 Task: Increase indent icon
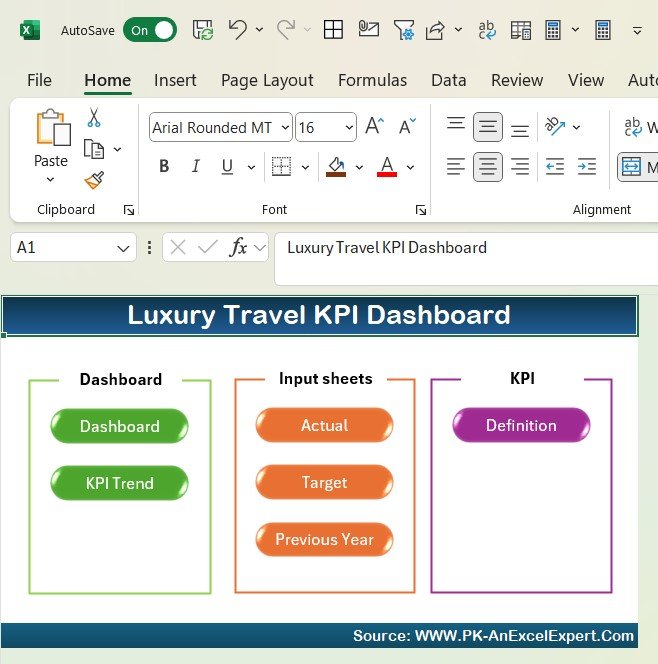pyautogui.click(x=587, y=166)
